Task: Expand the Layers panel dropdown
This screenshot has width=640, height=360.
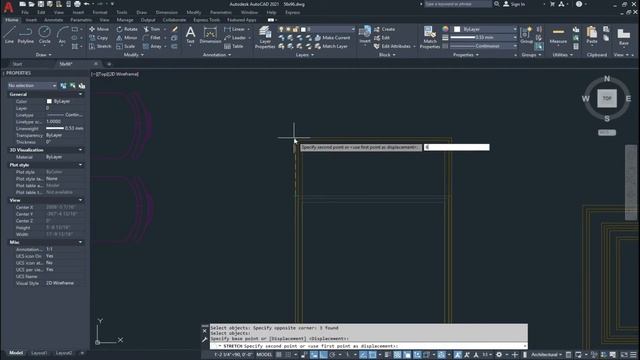Action: (304, 55)
